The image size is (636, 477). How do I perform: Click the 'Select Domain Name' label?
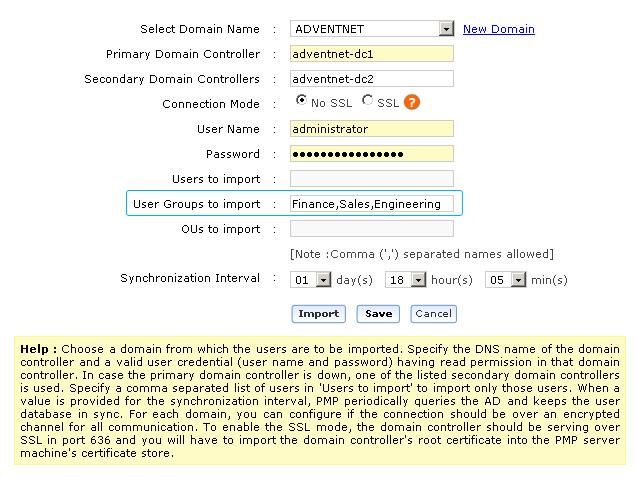[x=200, y=29]
